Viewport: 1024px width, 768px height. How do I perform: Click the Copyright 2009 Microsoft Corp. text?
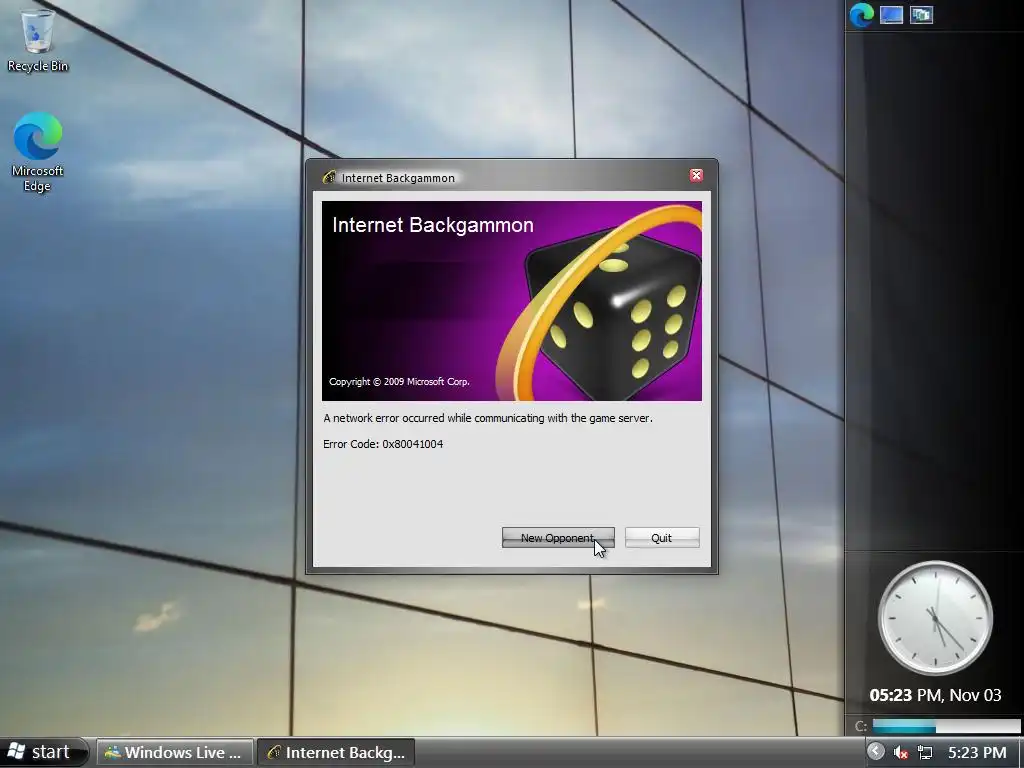click(x=399, y=381)
